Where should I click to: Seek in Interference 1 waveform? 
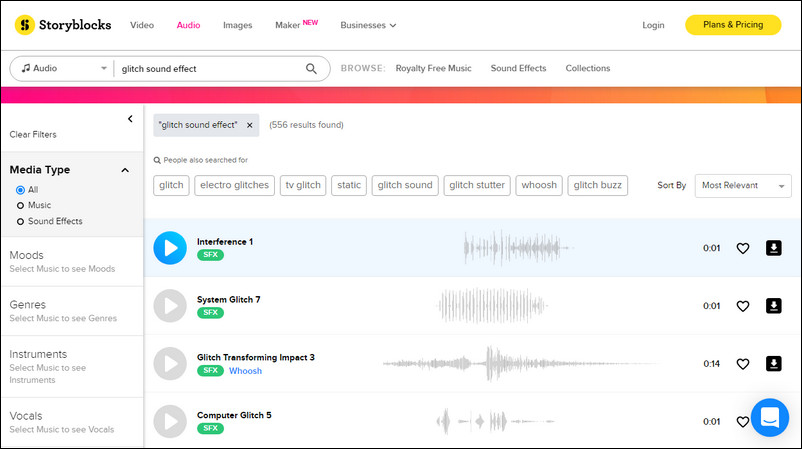click(x=518, y=248)
